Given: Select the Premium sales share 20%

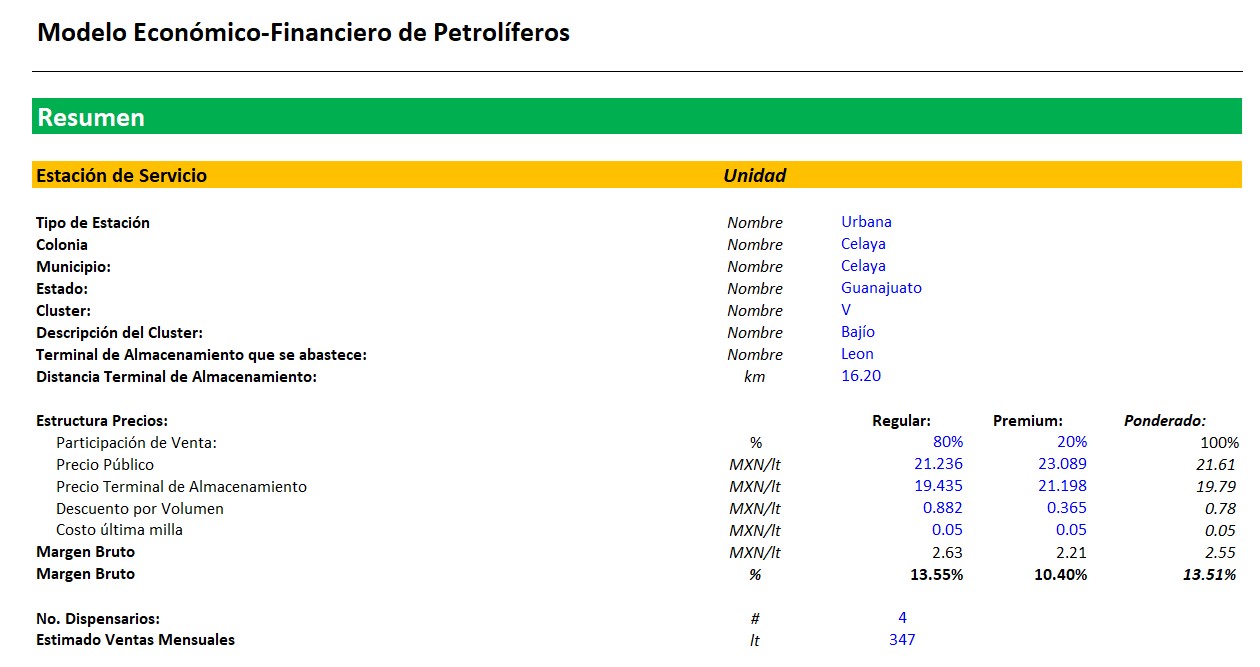Looking at the screenshot, I should click(x=1072, y=442).
